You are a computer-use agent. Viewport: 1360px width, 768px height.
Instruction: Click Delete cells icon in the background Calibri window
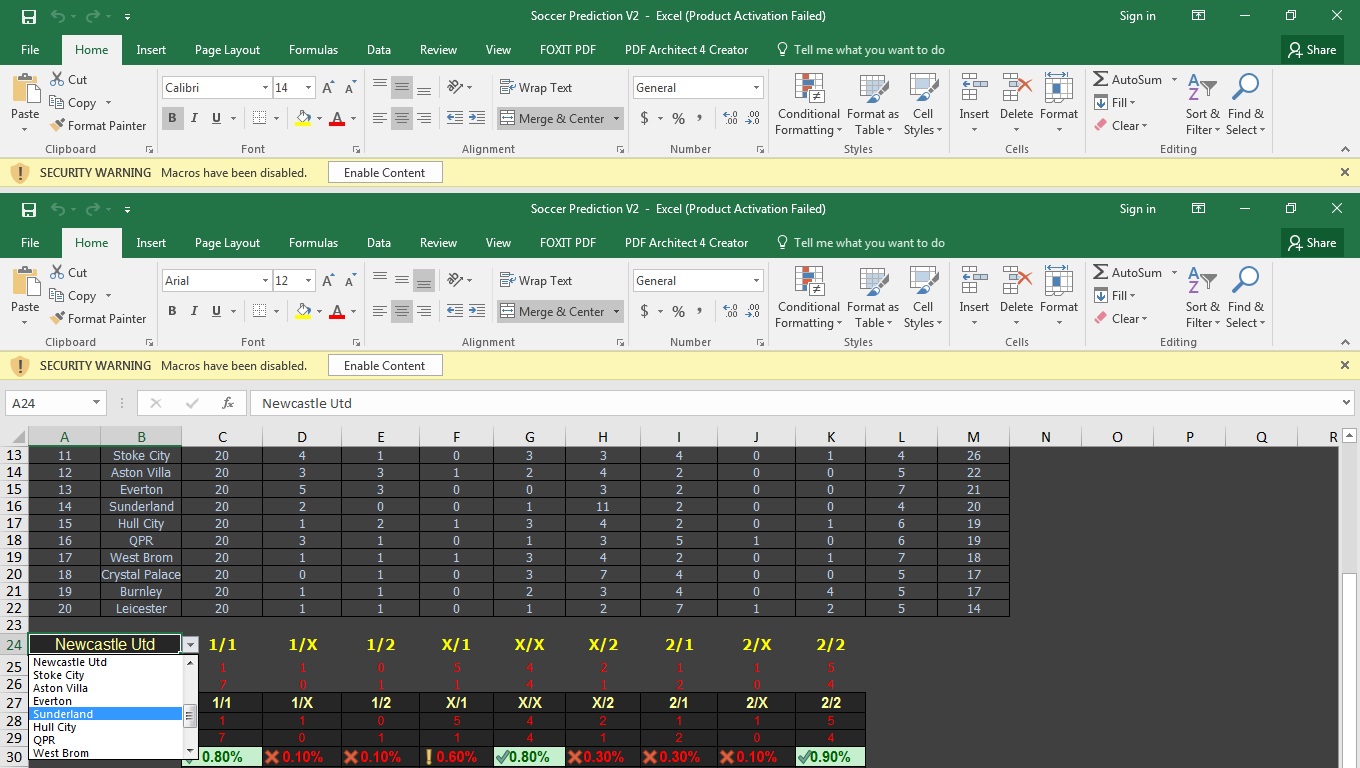click(1016, 88)
